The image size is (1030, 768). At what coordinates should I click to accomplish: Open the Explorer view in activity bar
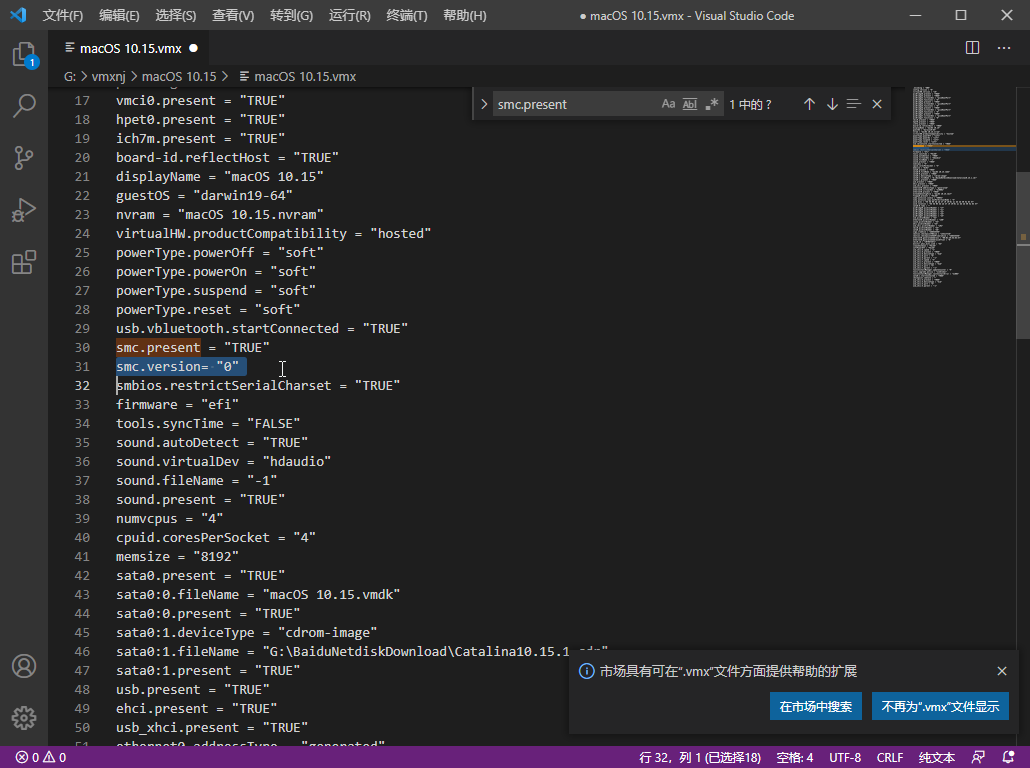(24, 55)
